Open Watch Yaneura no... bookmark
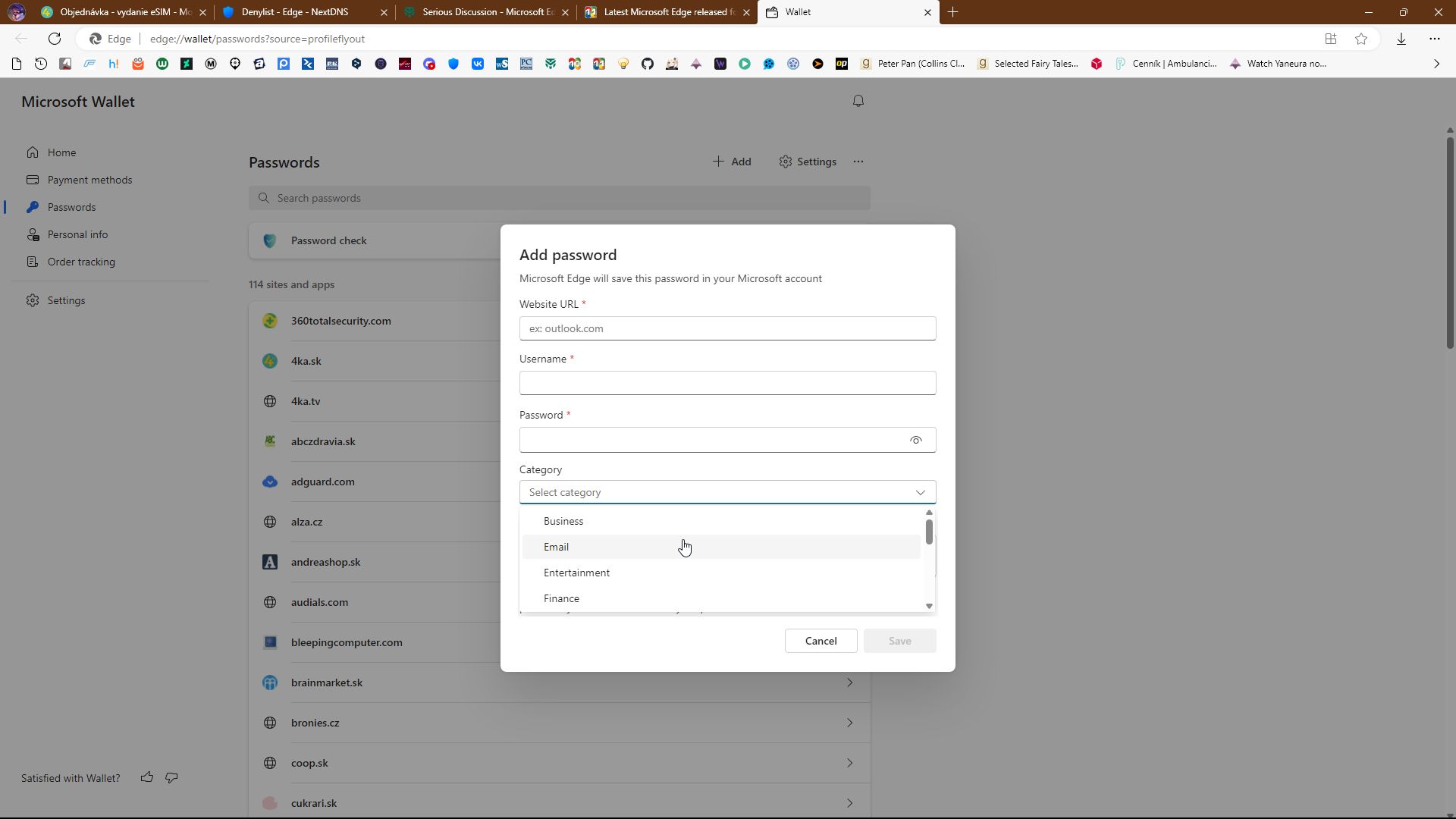 click(1279, 64)
